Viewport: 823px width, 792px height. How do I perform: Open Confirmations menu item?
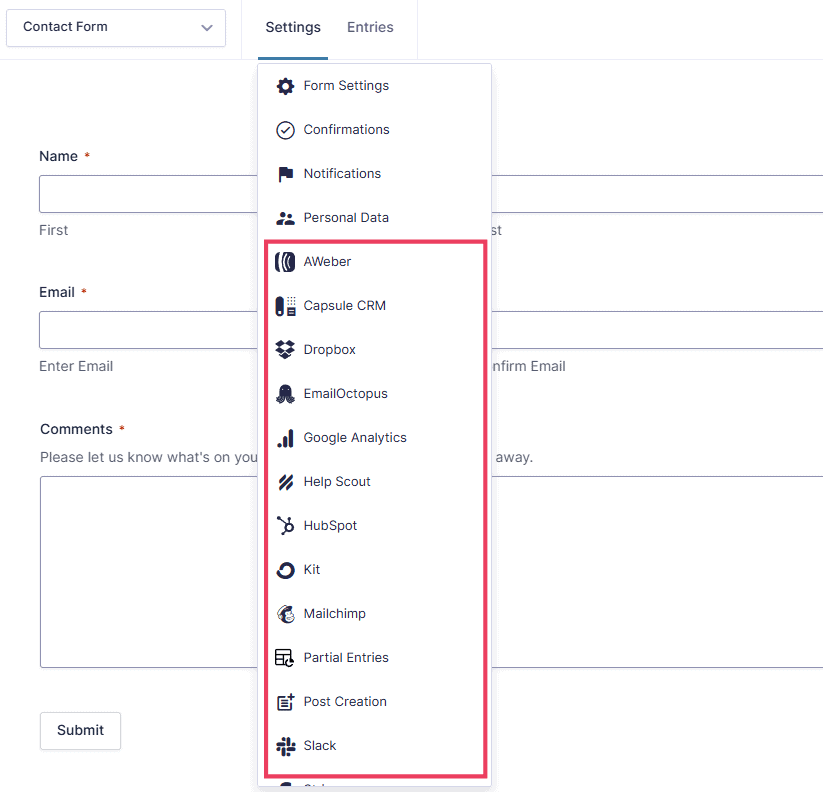coord(374,130)
